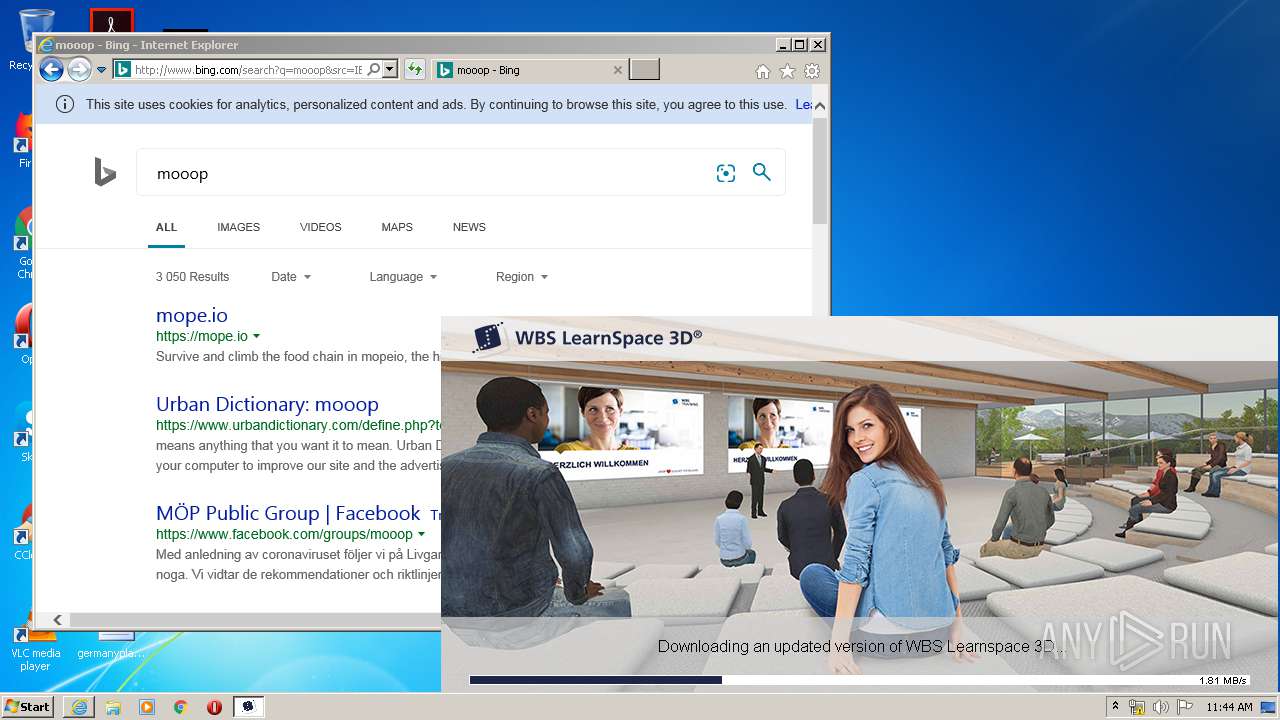Switch to the VIDEOS tab
Viewport: 1280px width, 720px height.
[x=320, y=227]
